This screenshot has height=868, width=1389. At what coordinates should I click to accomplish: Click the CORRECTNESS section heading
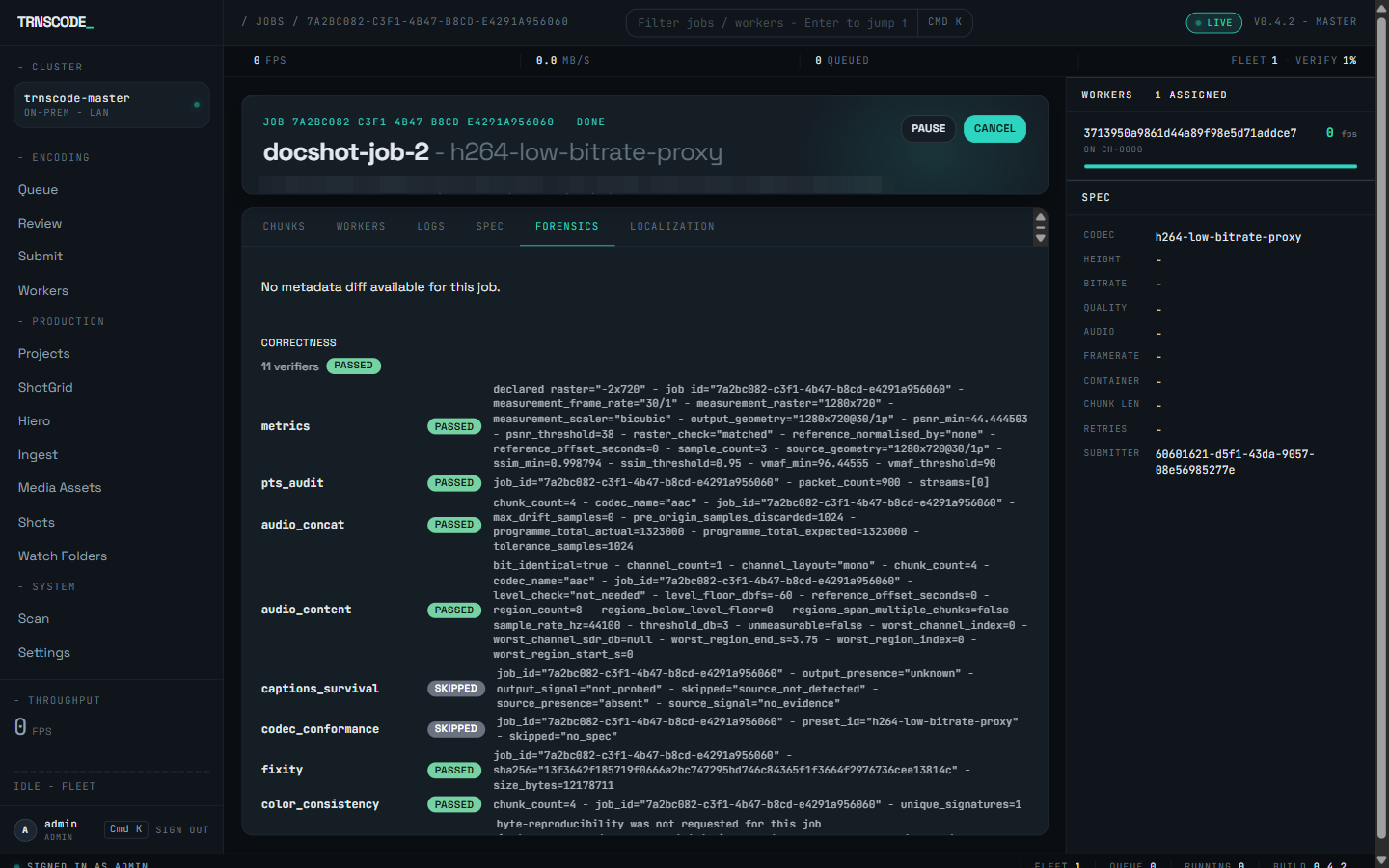pyautogui.click(x=299, y=343)
